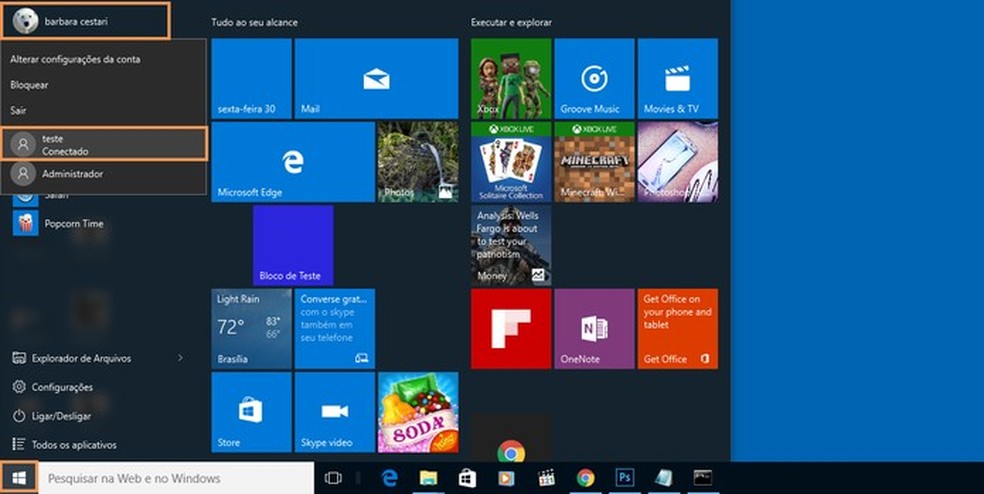This screenshot has height=494, width=984.
Task: Click the barbara cestari user account
Action: (x=85, y=21)
